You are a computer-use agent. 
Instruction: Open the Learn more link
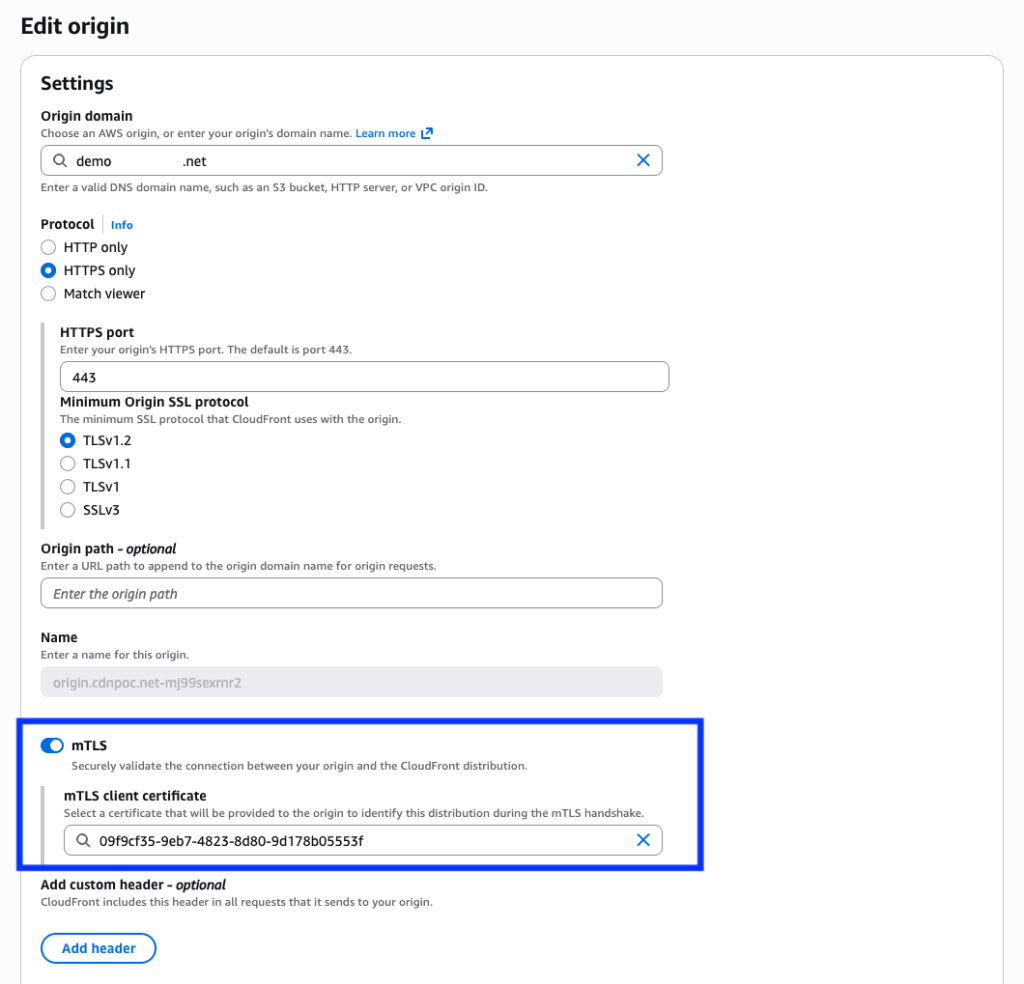coord(385,133)
